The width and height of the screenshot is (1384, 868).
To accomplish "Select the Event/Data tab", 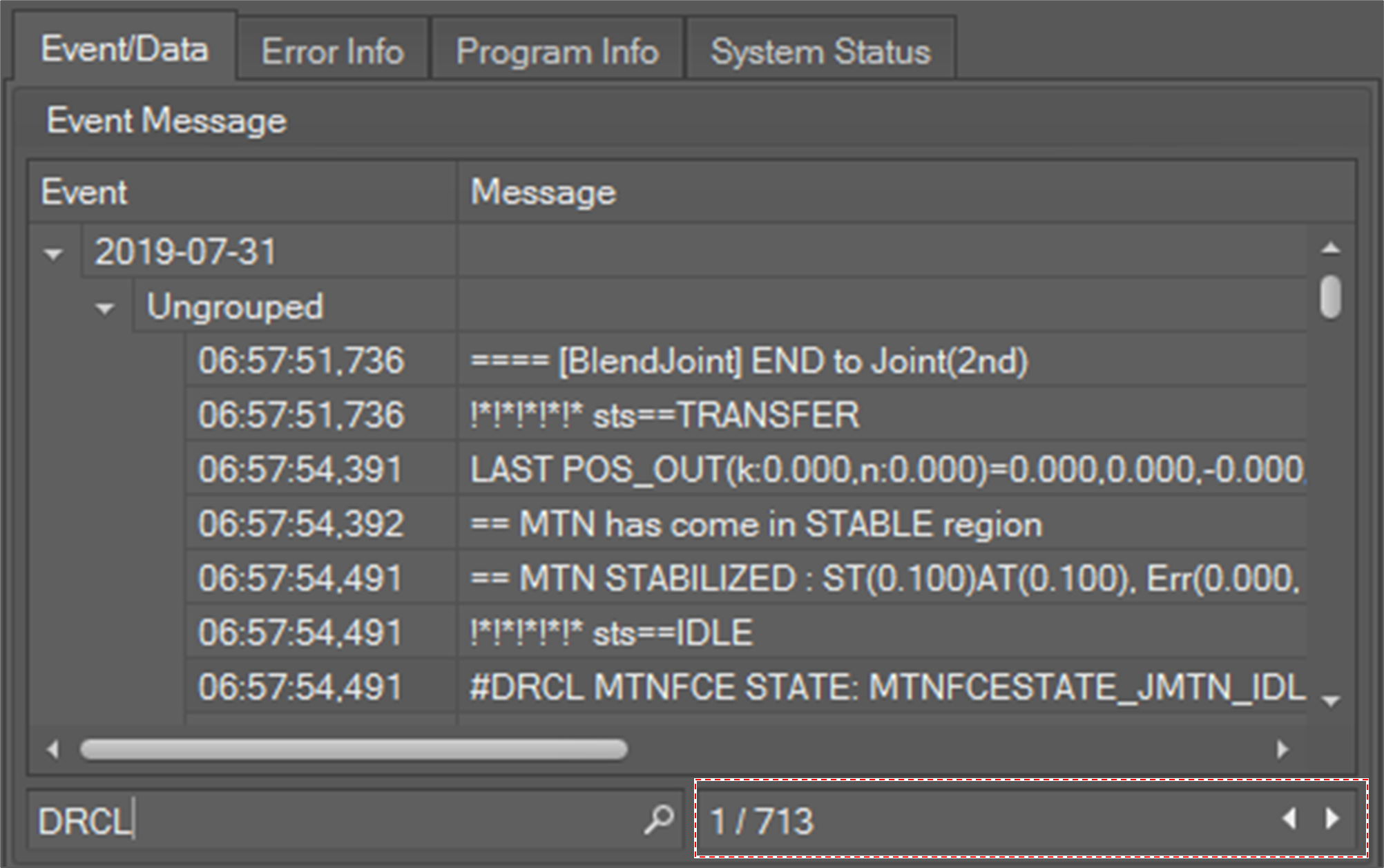I will (124, 50).
